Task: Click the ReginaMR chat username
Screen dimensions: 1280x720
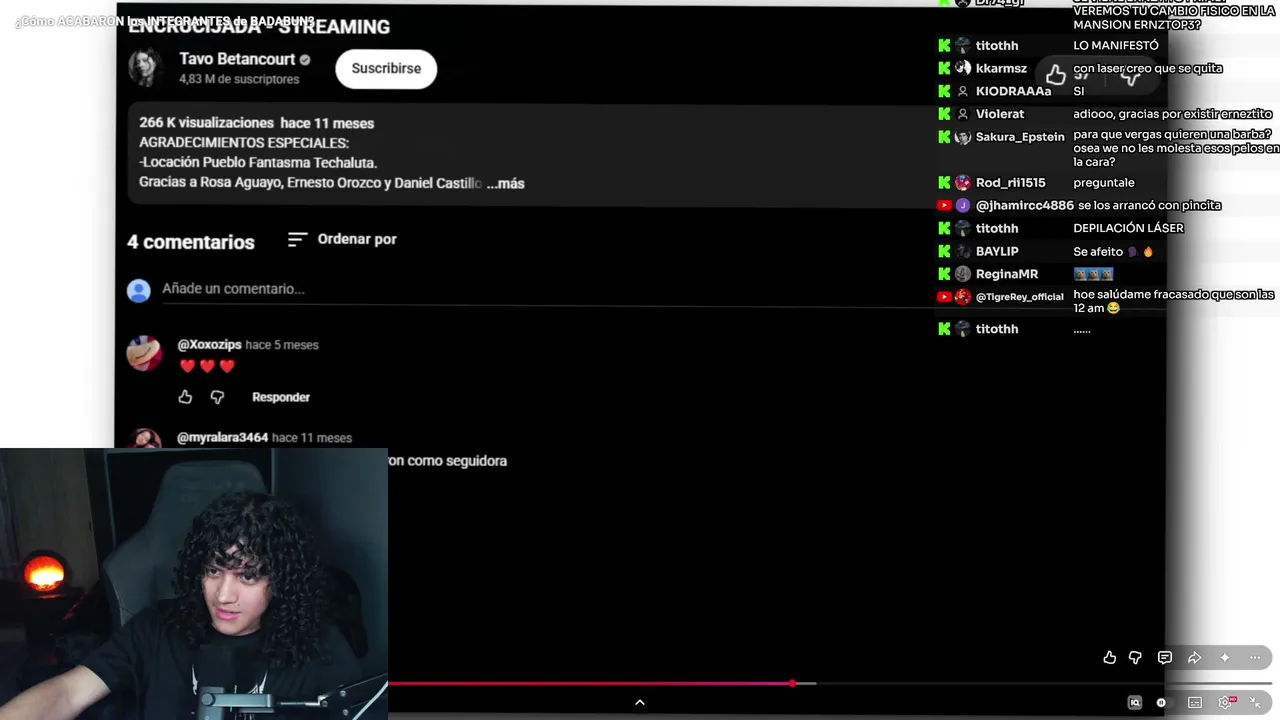Action: 1007,274
